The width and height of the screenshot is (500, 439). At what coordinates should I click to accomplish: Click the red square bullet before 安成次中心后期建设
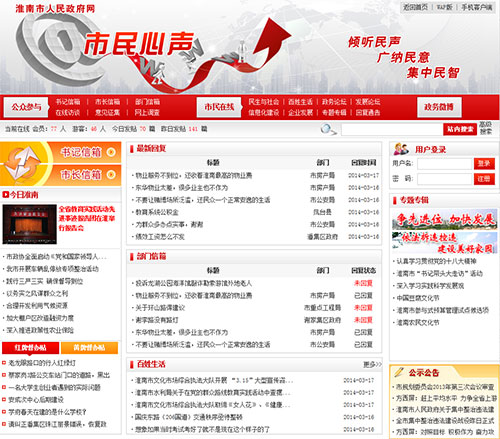coord(4,399)
